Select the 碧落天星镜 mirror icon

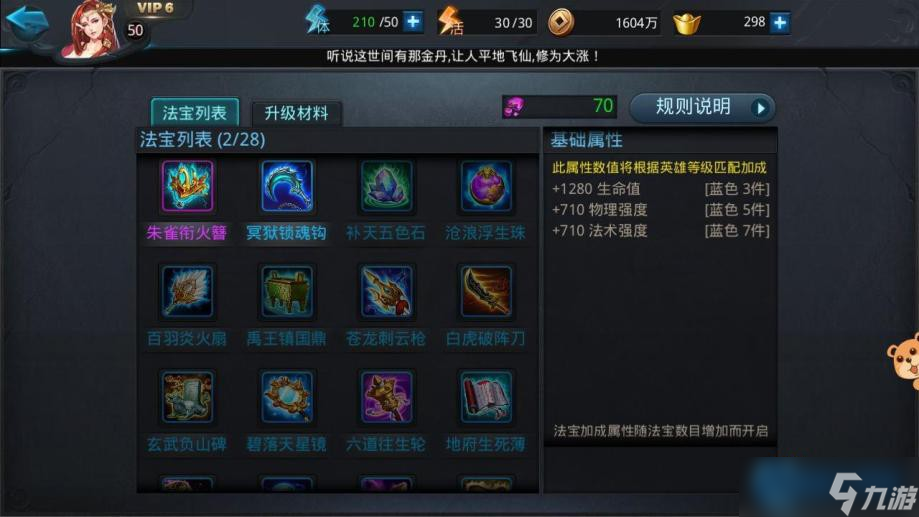coord(287,397)
